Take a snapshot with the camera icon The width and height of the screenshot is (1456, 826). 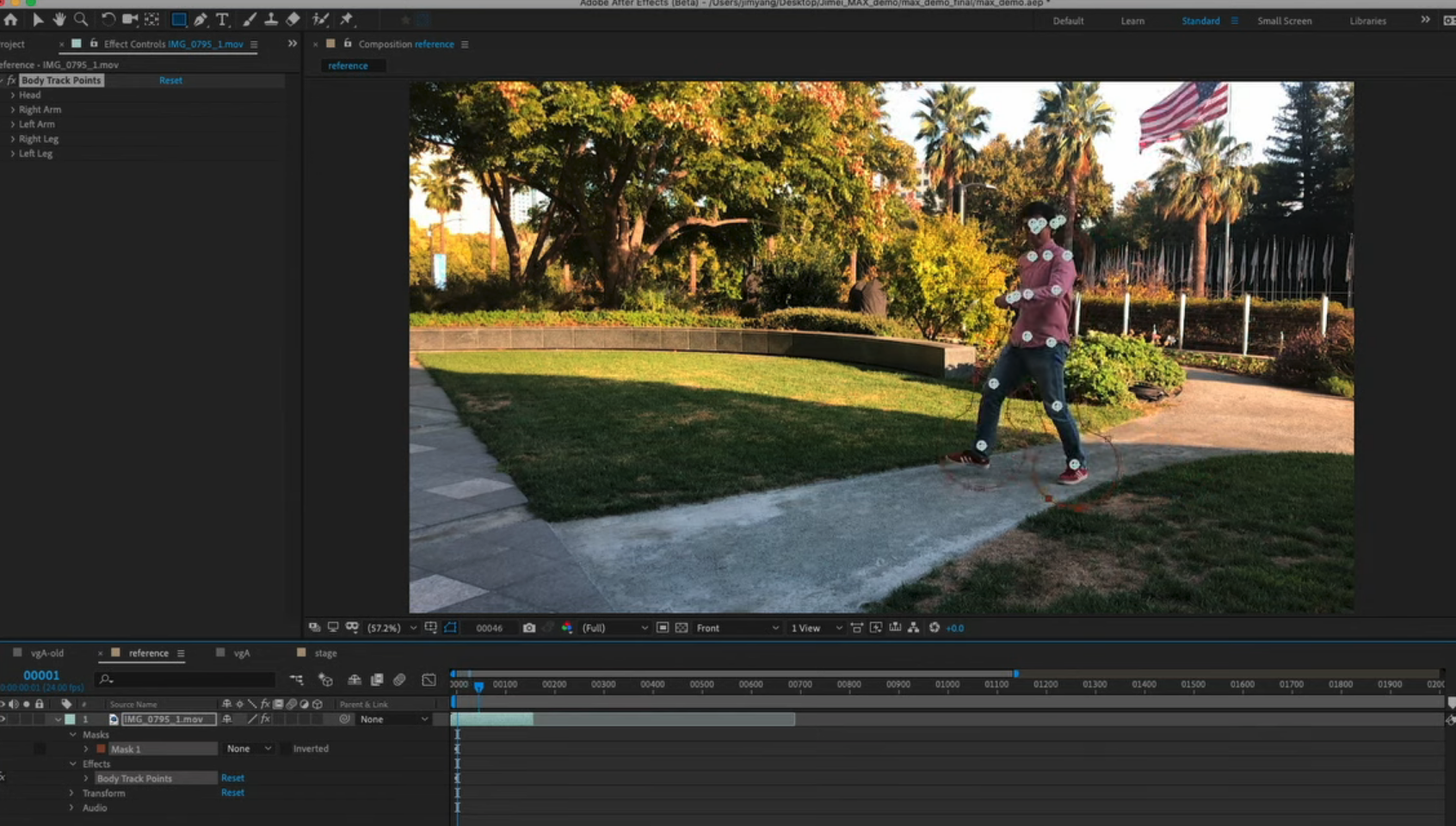pyautogui.click(x=529, y=628)
